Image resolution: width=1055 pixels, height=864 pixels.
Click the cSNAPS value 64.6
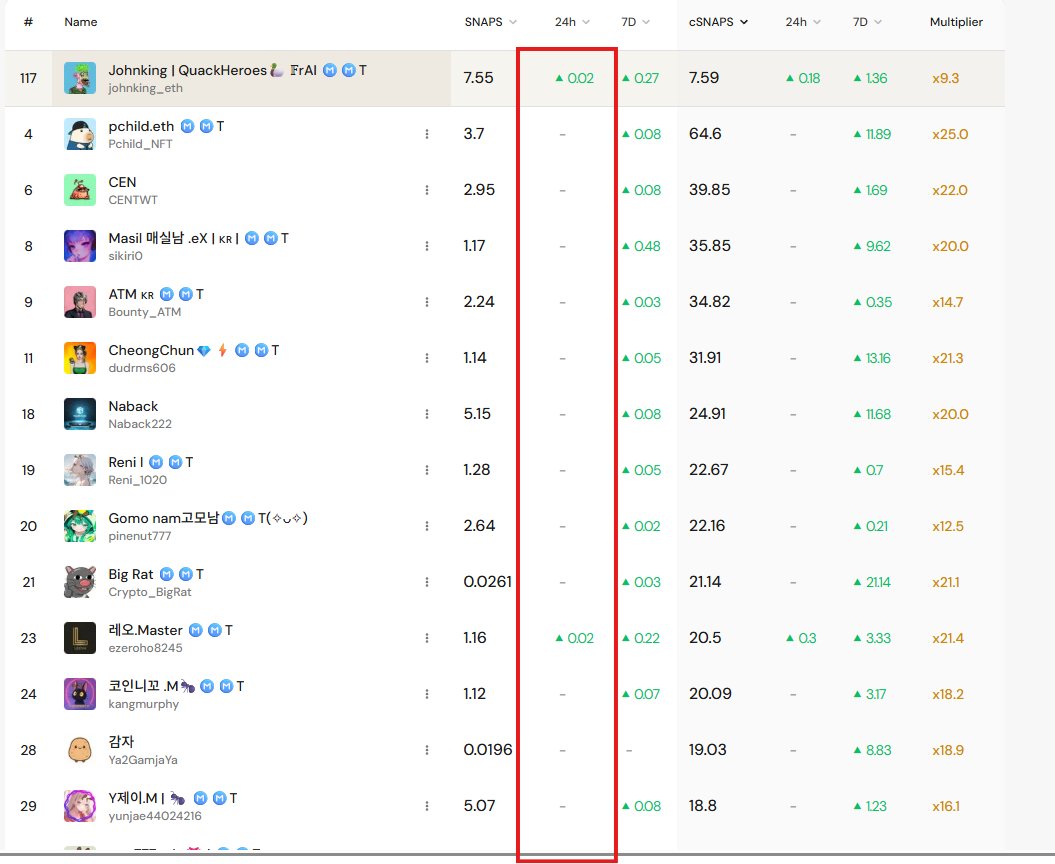point(704,134)
